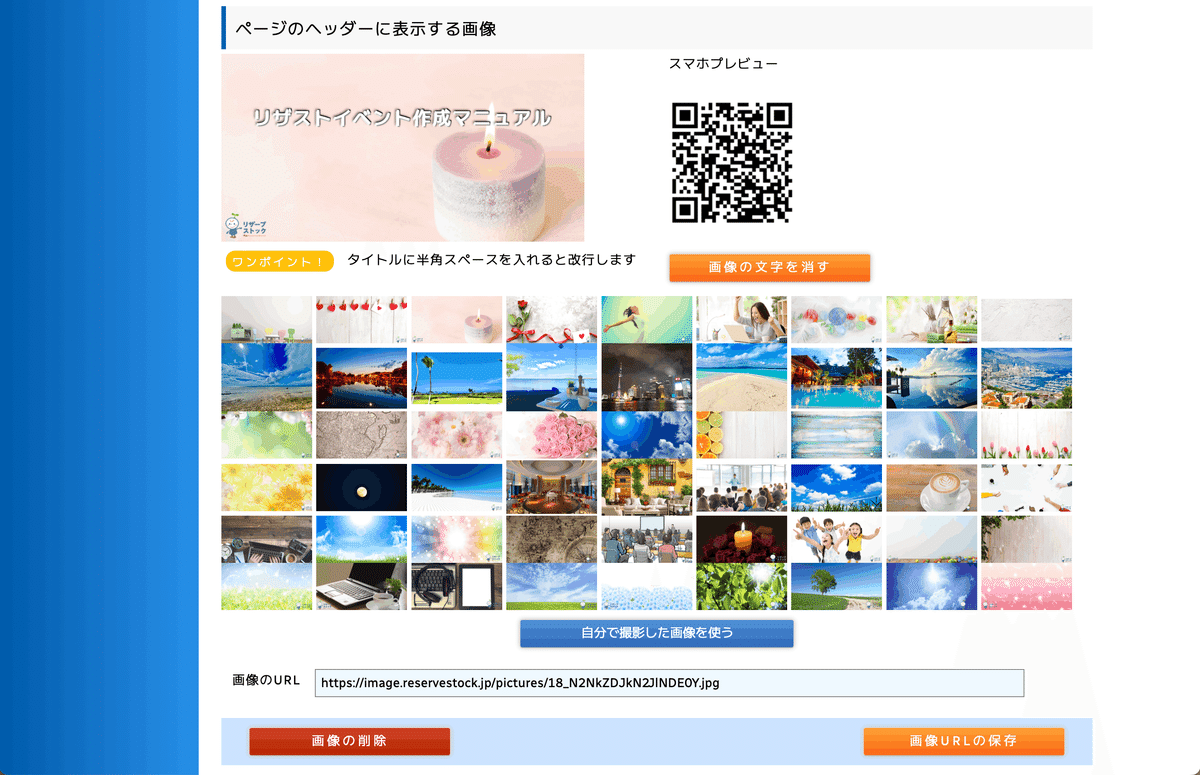Screen dimensions: 1200x775
Task: Select the rainbow and clouds thumbnail
Action: tap(931, 435)
